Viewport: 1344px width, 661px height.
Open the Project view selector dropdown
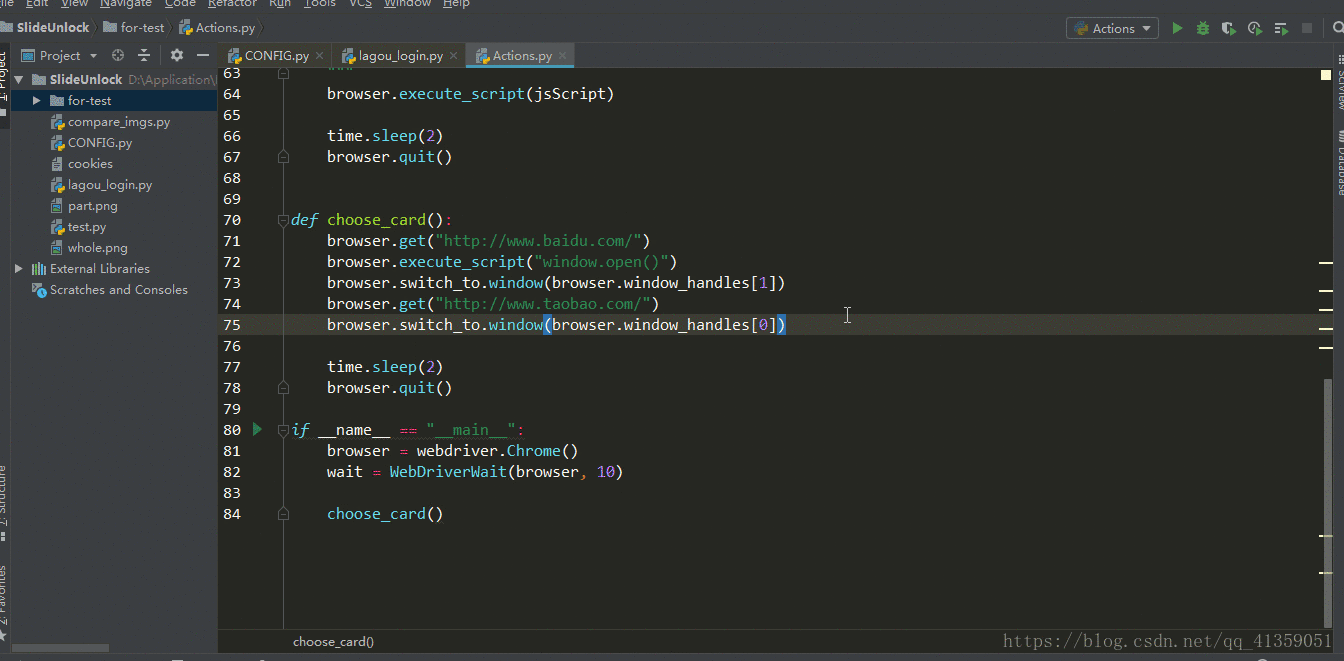coord(60,55)
